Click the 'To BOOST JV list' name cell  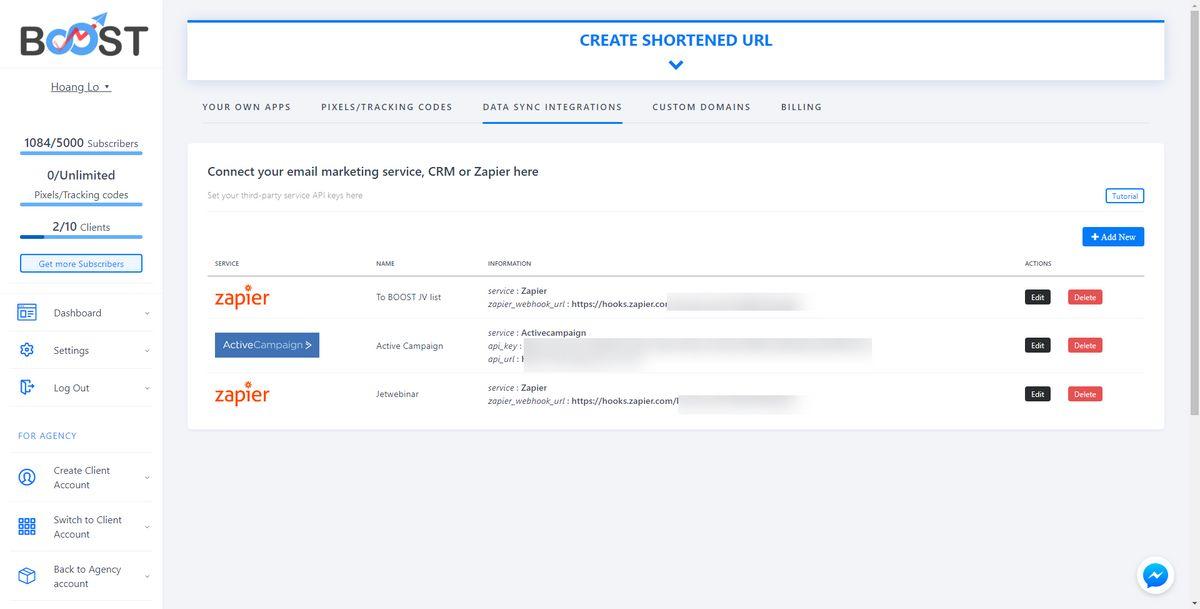point(408,297)
